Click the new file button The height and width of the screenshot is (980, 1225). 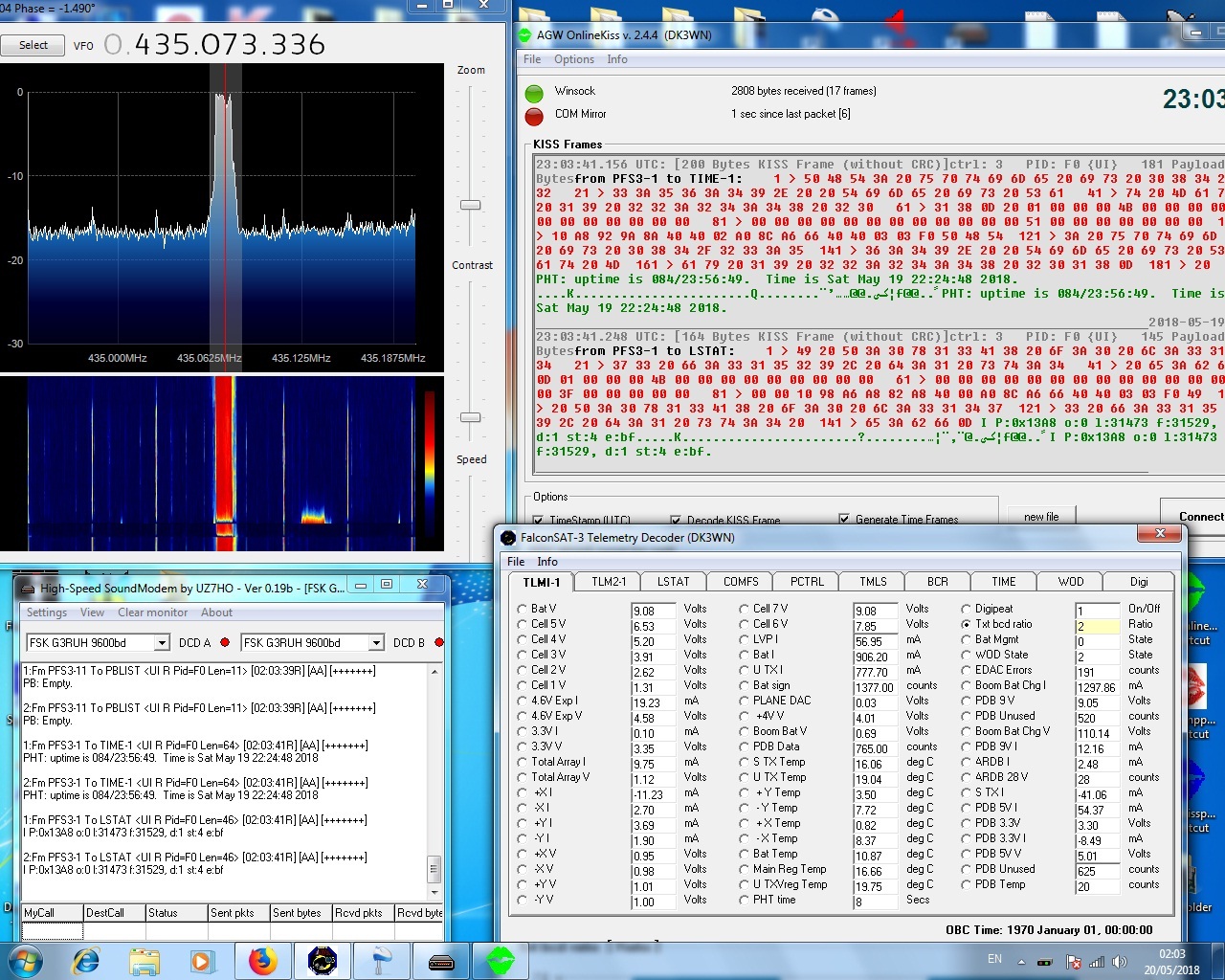pos(1041,517)
